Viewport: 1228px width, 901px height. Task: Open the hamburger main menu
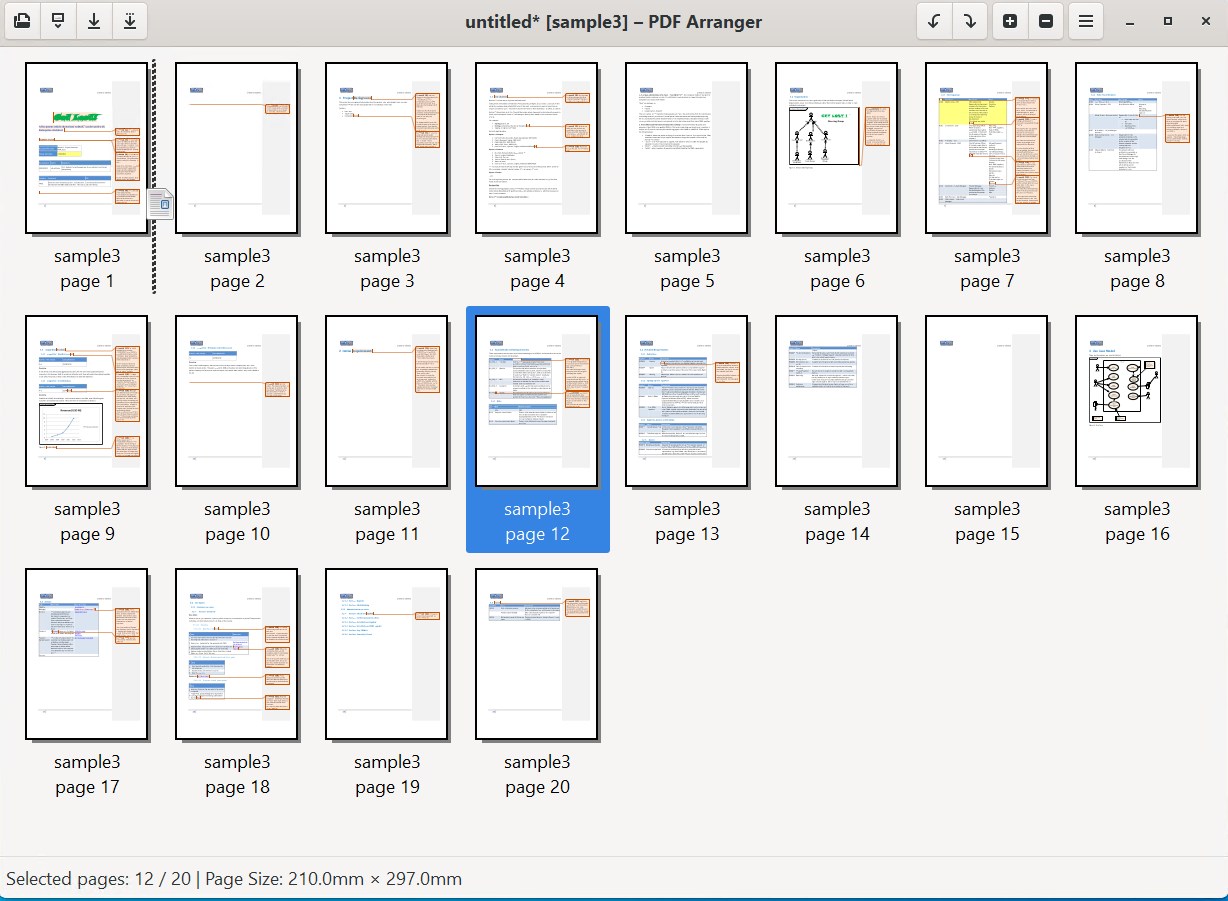point(1086,21)
